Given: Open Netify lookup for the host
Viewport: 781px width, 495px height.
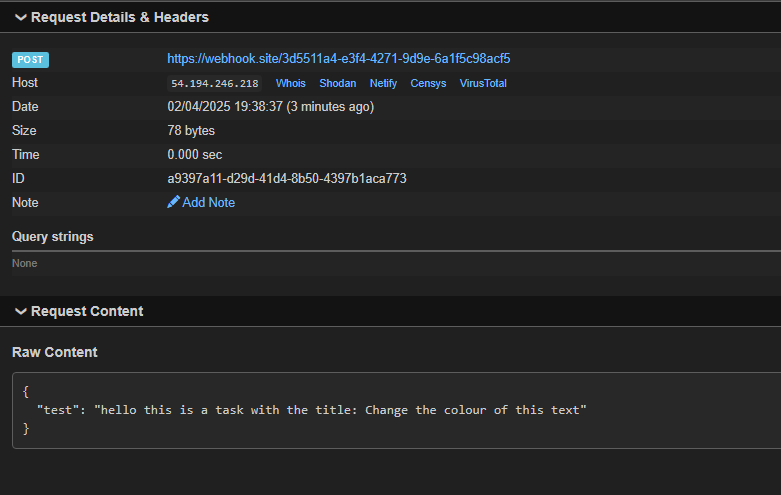Looking at the screenshot, I should [383, 84].
